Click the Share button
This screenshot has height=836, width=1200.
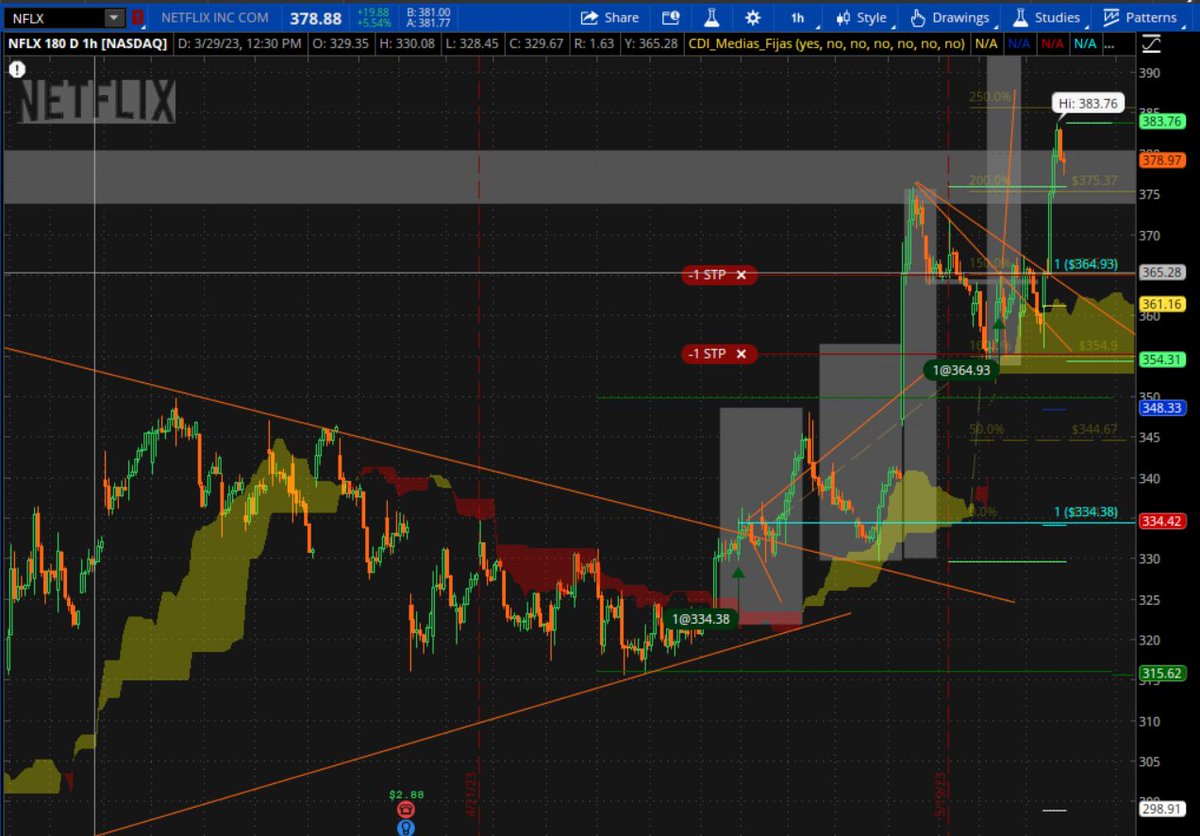(609, 18)
